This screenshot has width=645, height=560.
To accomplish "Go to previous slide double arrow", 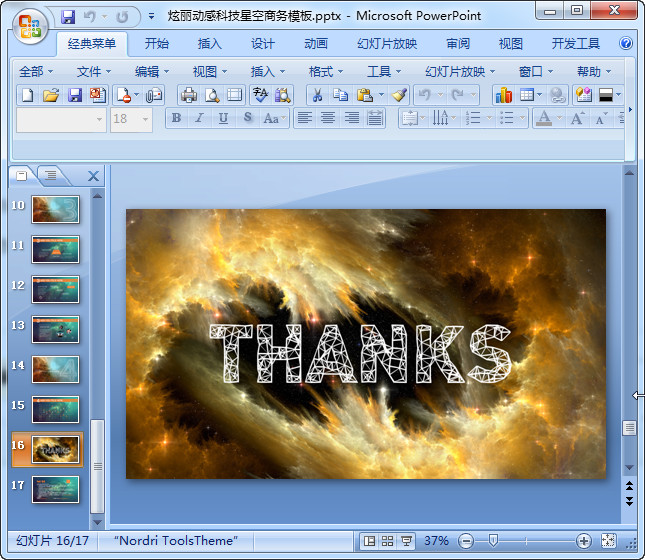I will pyautogui.click(x=629, y=486).
